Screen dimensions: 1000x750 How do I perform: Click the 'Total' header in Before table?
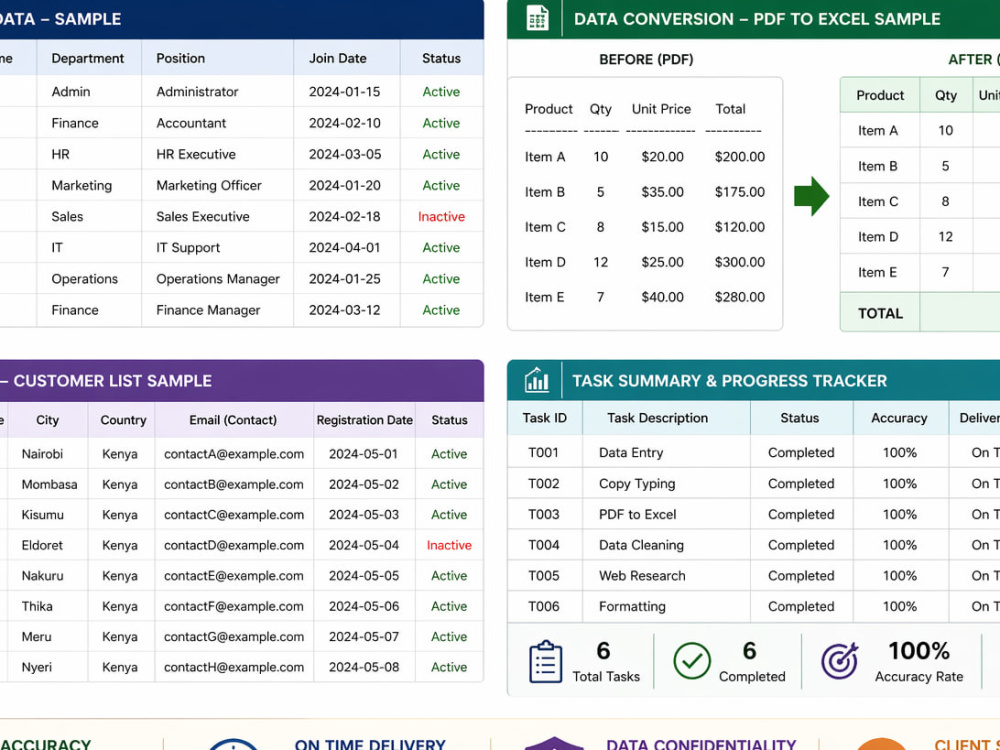[730, 109]
